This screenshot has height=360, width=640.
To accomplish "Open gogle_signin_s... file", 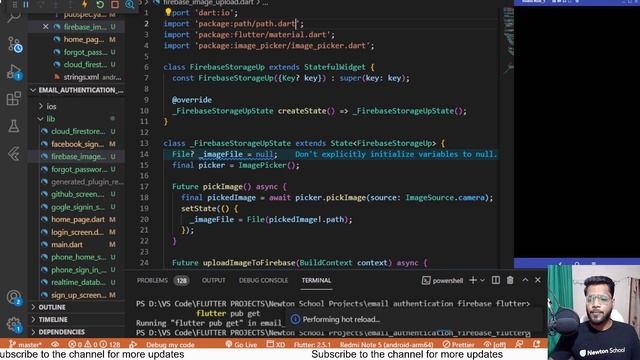I will pyautogui.click(x=77, y=207).
